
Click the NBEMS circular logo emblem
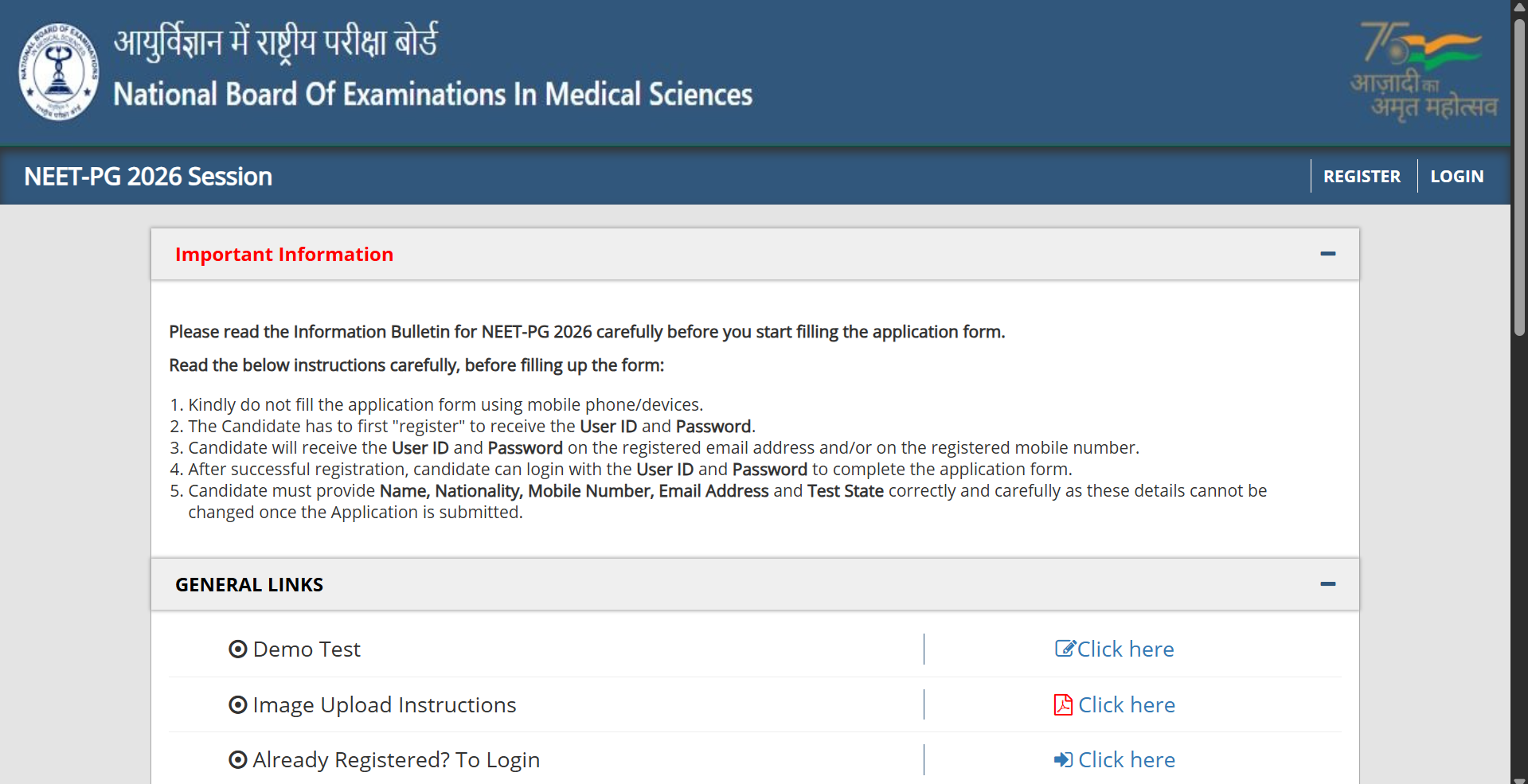coord(59,71)
